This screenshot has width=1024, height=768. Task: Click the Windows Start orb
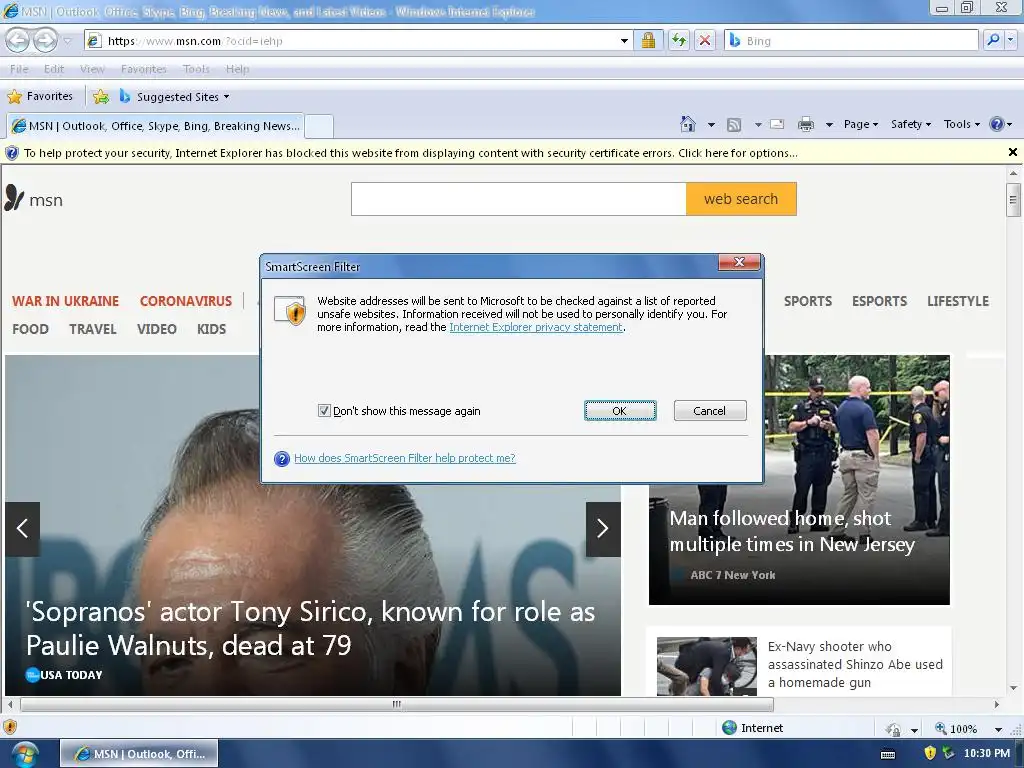[25, 754]
